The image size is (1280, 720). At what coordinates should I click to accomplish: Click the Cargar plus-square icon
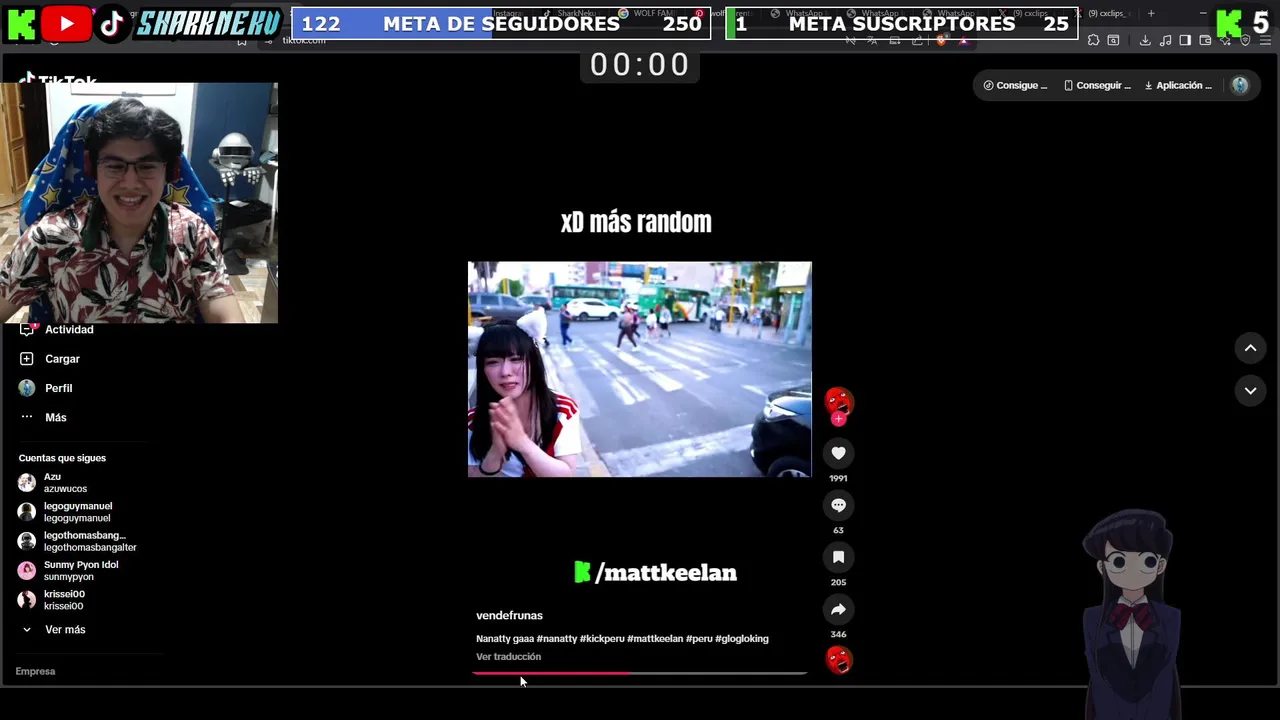[x=27, y=359]
